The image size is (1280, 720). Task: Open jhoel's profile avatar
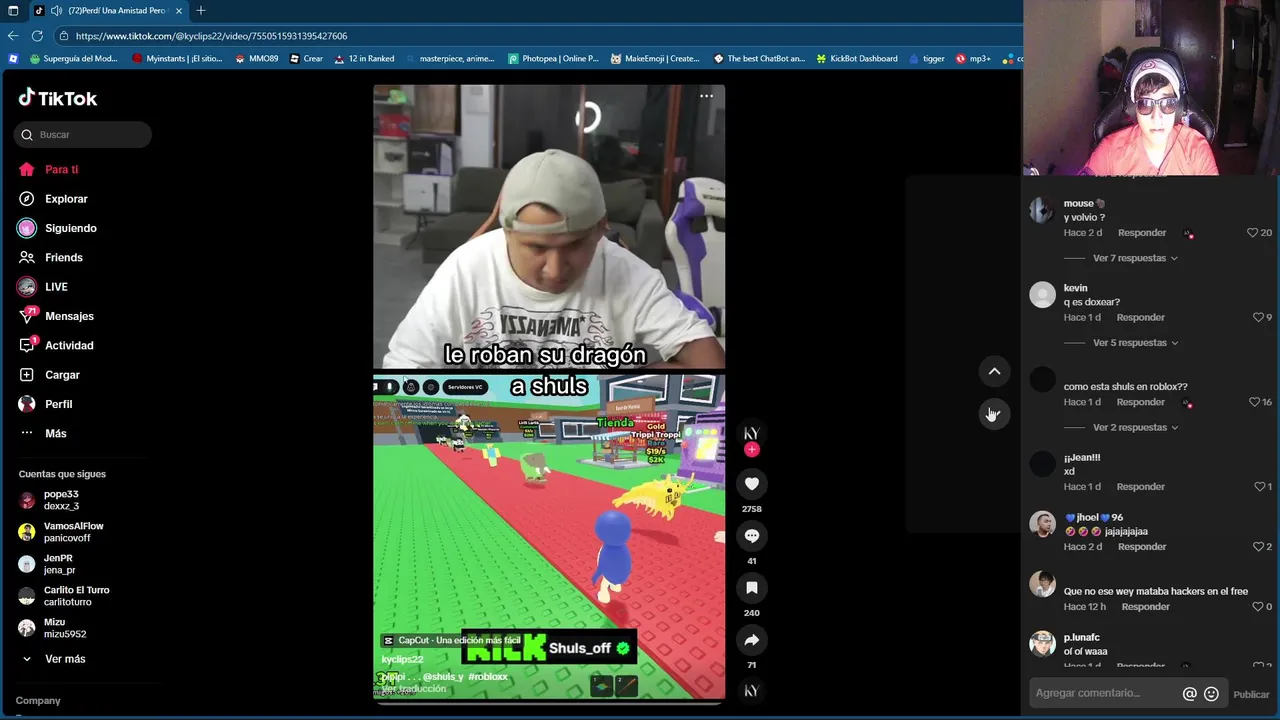point(1042,524)
